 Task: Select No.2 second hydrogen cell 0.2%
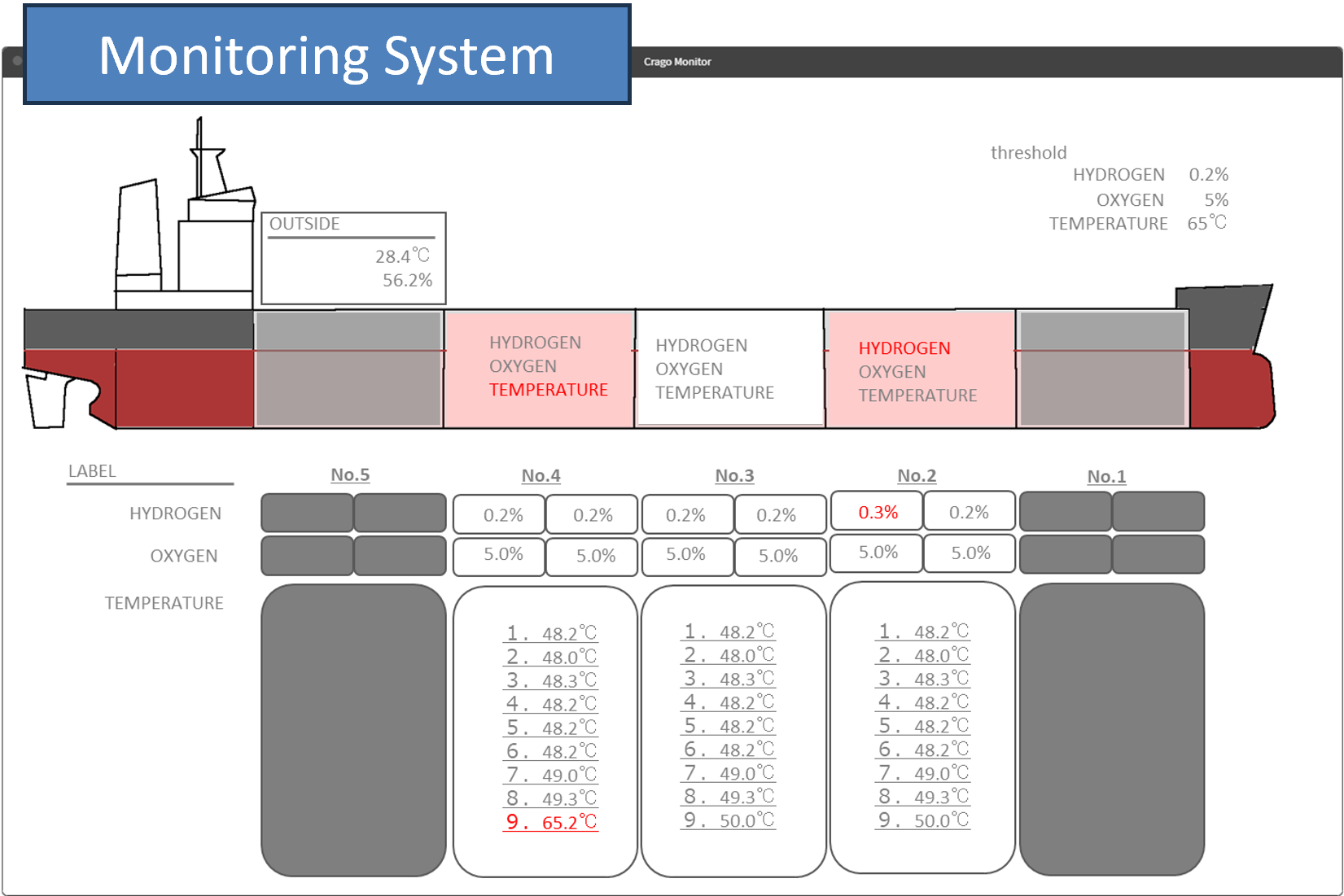pyautogui.click(x=970, y=512)
